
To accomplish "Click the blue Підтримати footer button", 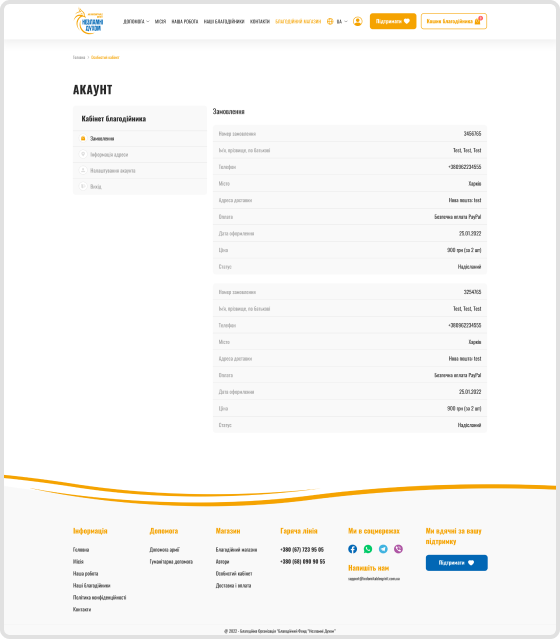I will pyautogui.click(x=456, y=562).
